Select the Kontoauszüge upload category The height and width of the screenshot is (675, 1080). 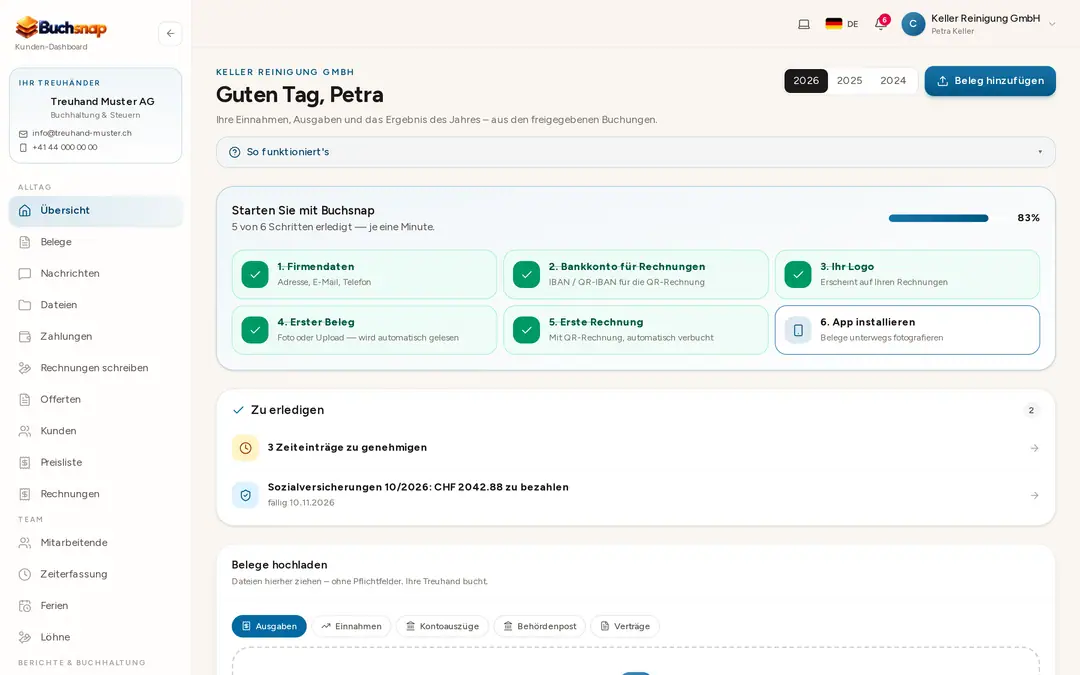(442, 626)
